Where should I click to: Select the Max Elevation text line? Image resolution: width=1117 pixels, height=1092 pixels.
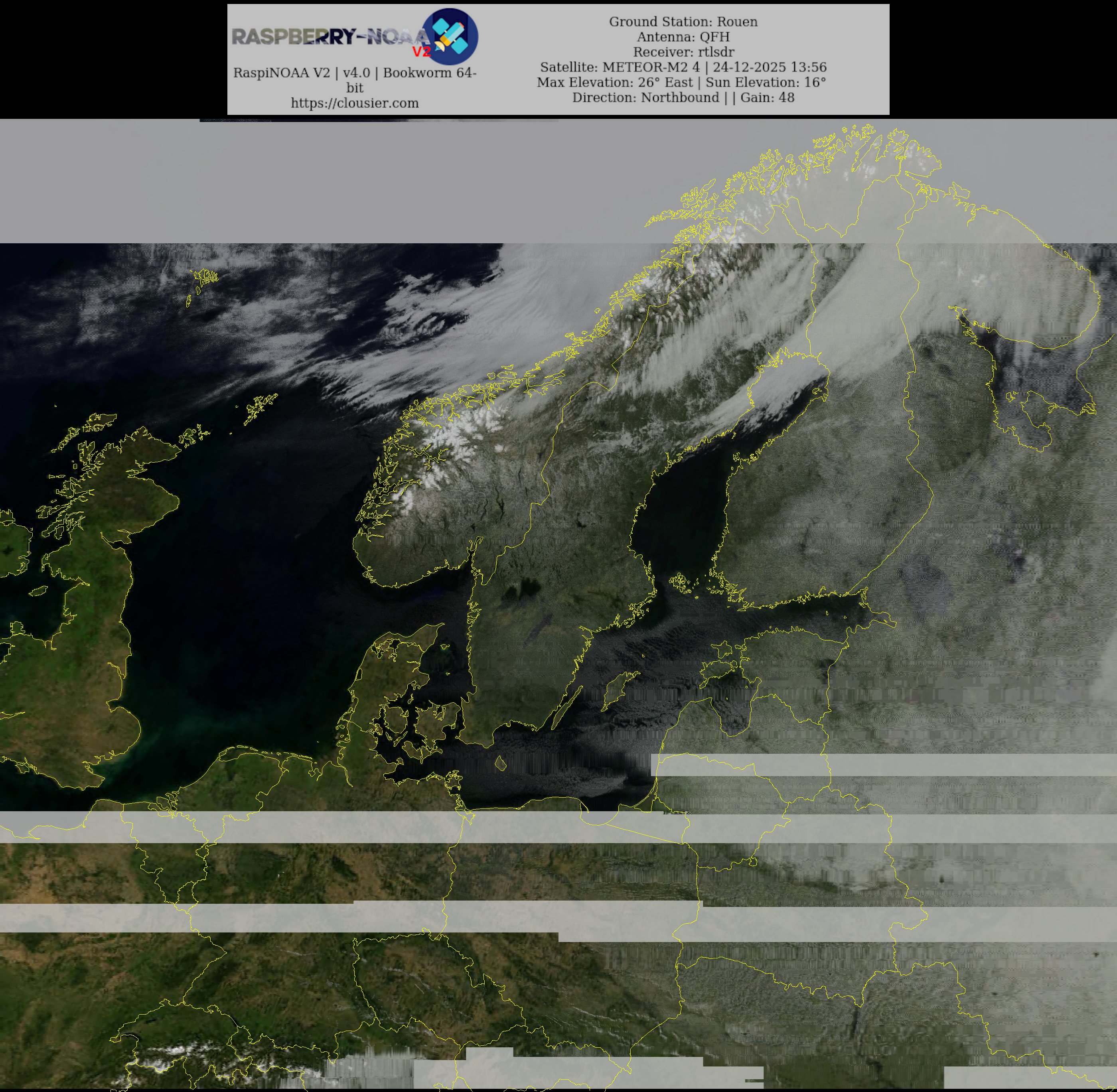tap(681, 82)
